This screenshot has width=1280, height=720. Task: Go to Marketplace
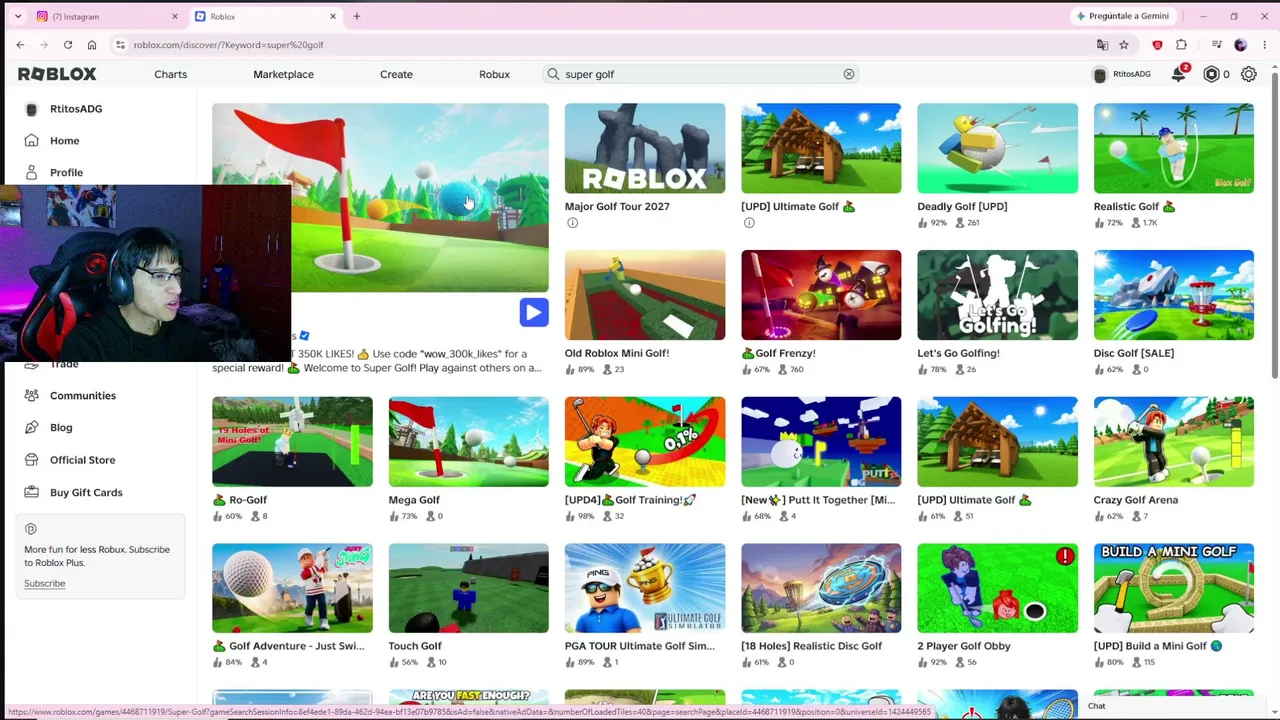(x=283, y=74)
